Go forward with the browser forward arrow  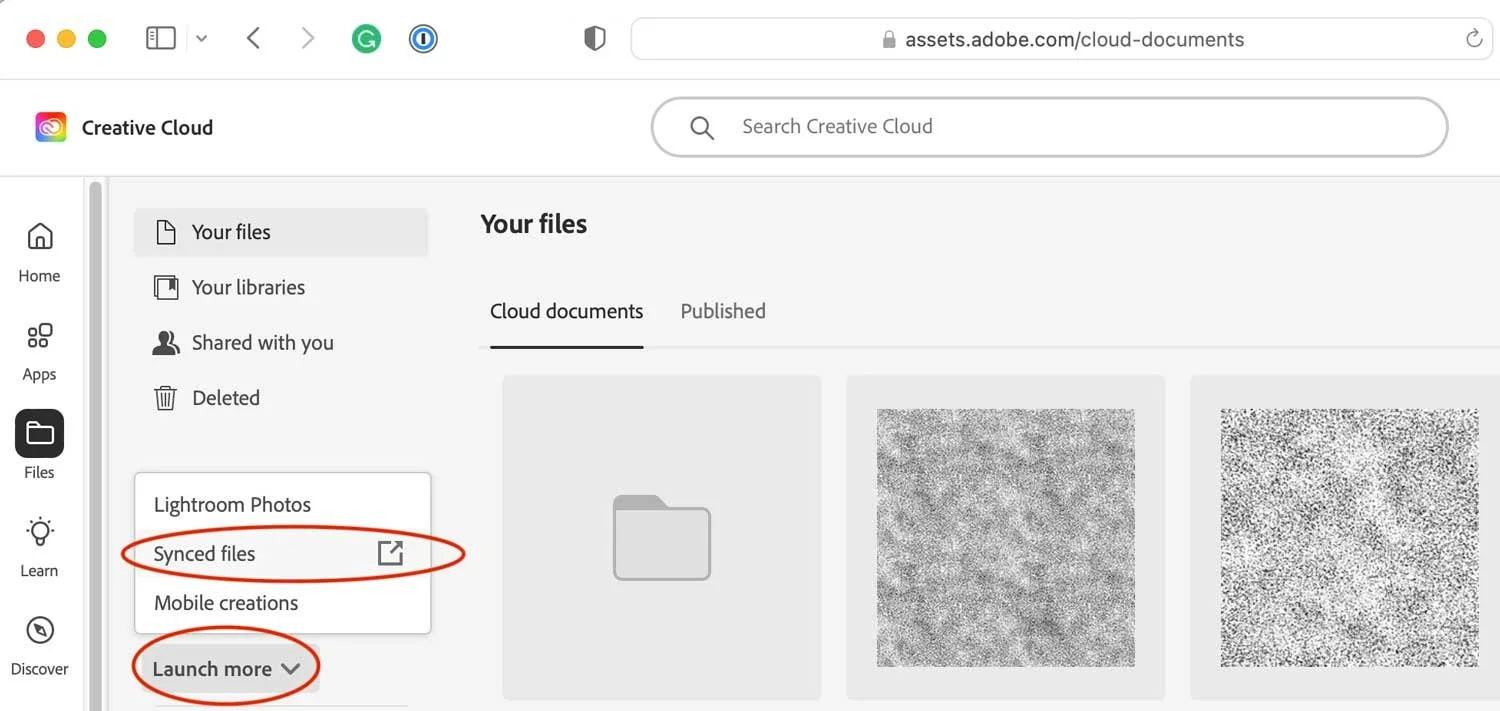308,39
